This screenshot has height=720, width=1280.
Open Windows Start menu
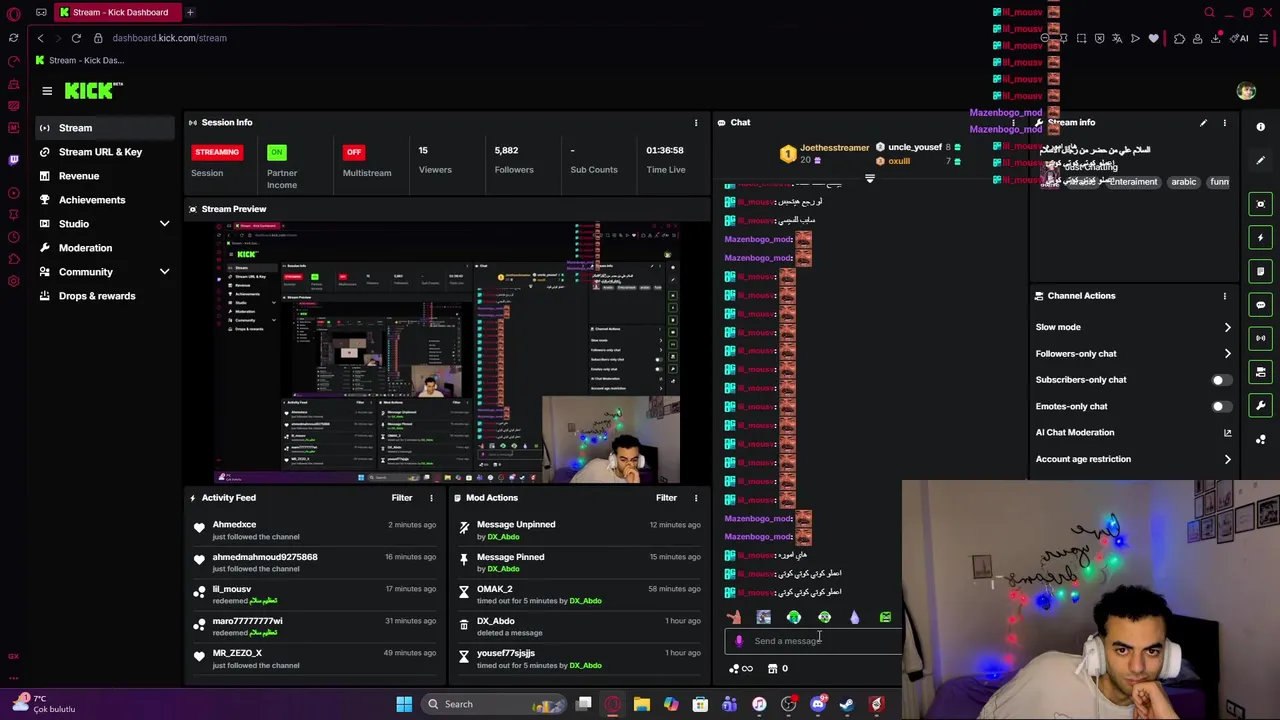tap(404, 704)
